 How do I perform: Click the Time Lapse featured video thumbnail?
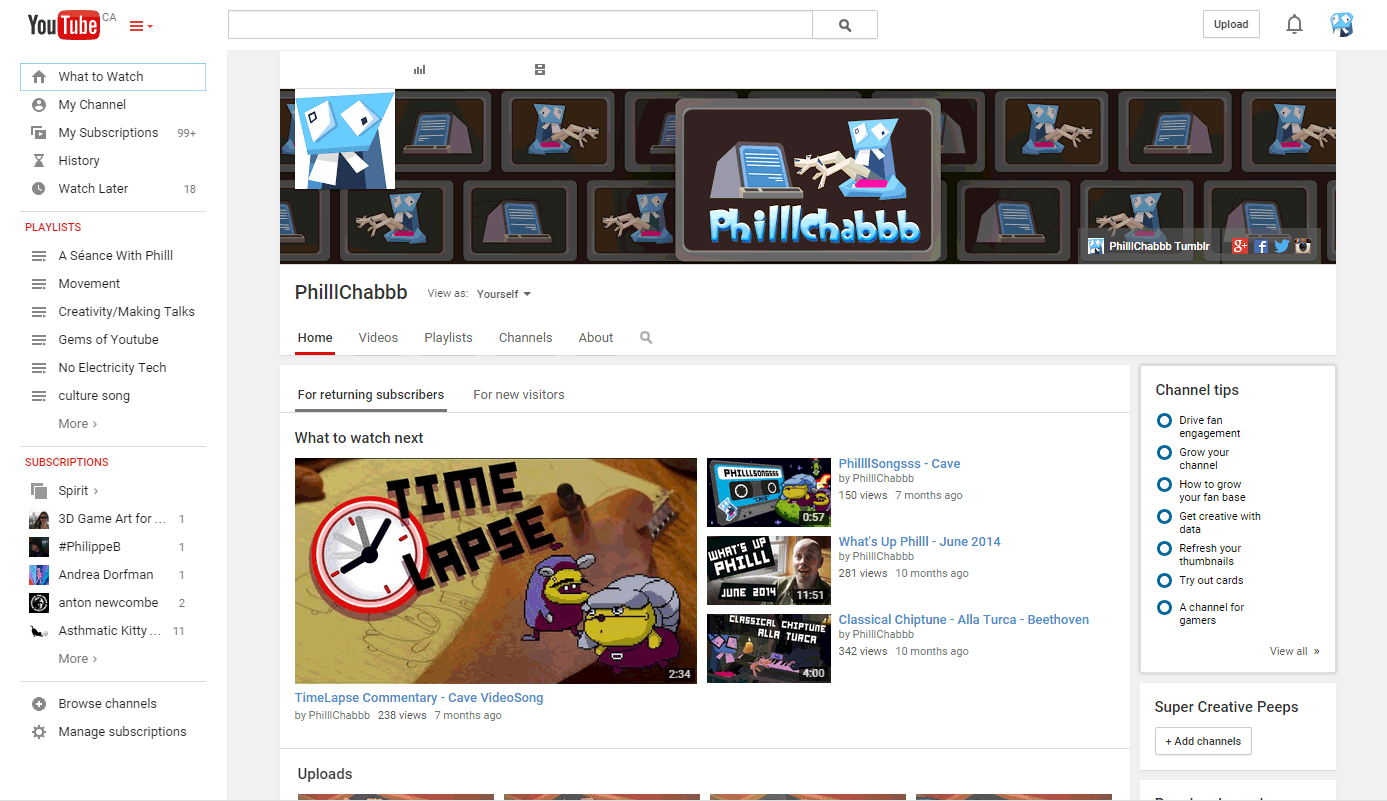496,571
